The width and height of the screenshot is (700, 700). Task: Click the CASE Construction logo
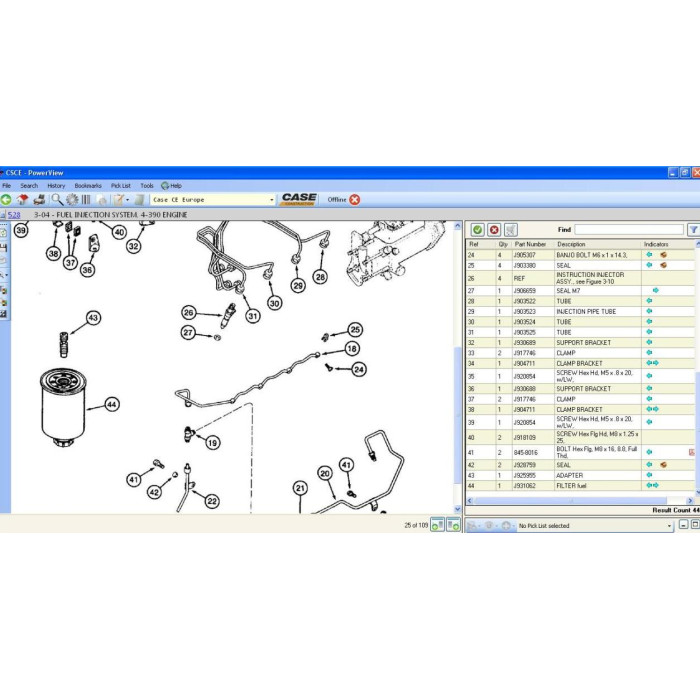pos(299,199)
